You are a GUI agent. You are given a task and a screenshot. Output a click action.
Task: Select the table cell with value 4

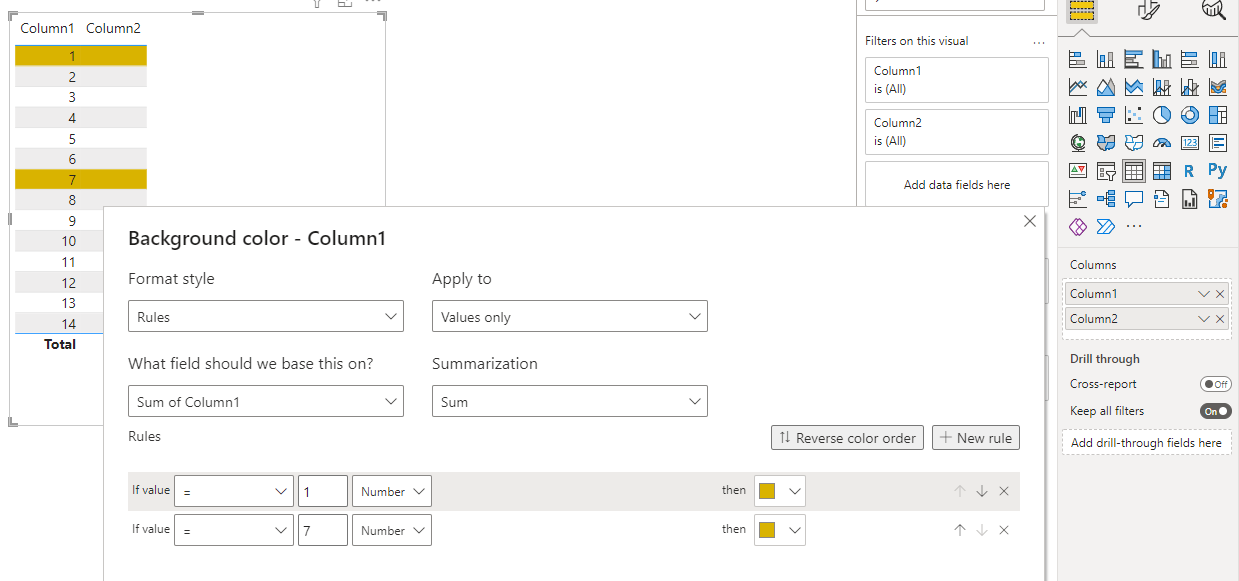point(73,118)
